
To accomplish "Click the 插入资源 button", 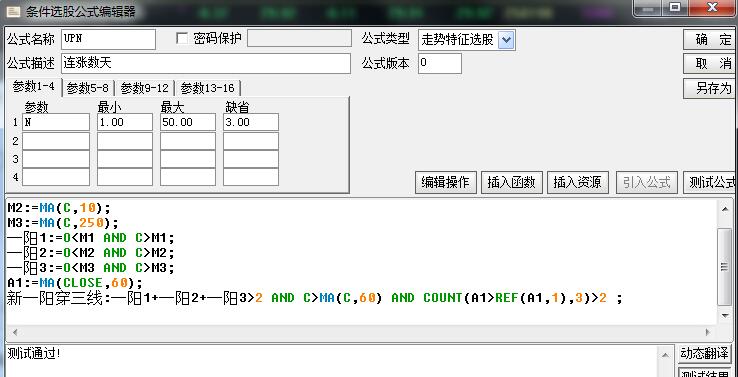I will pos(578,183).
